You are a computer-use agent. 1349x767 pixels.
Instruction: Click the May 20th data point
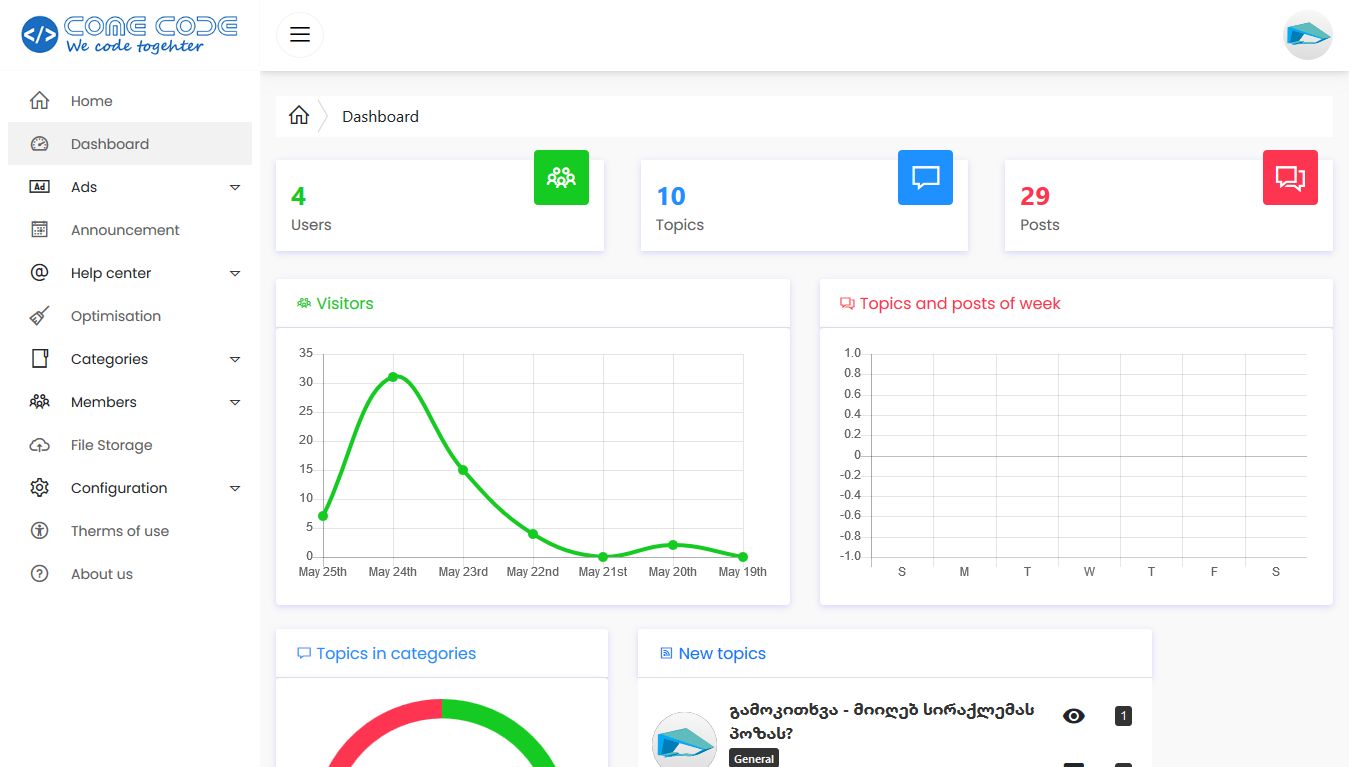[673, 545]
